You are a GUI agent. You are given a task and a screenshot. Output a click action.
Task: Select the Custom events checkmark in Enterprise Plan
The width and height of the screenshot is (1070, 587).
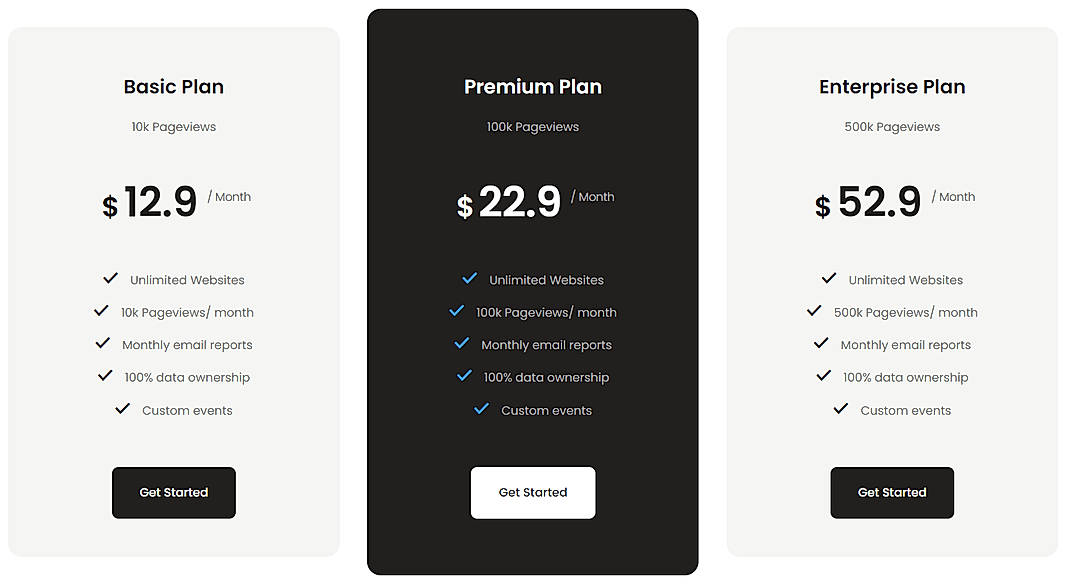[840, 409]
